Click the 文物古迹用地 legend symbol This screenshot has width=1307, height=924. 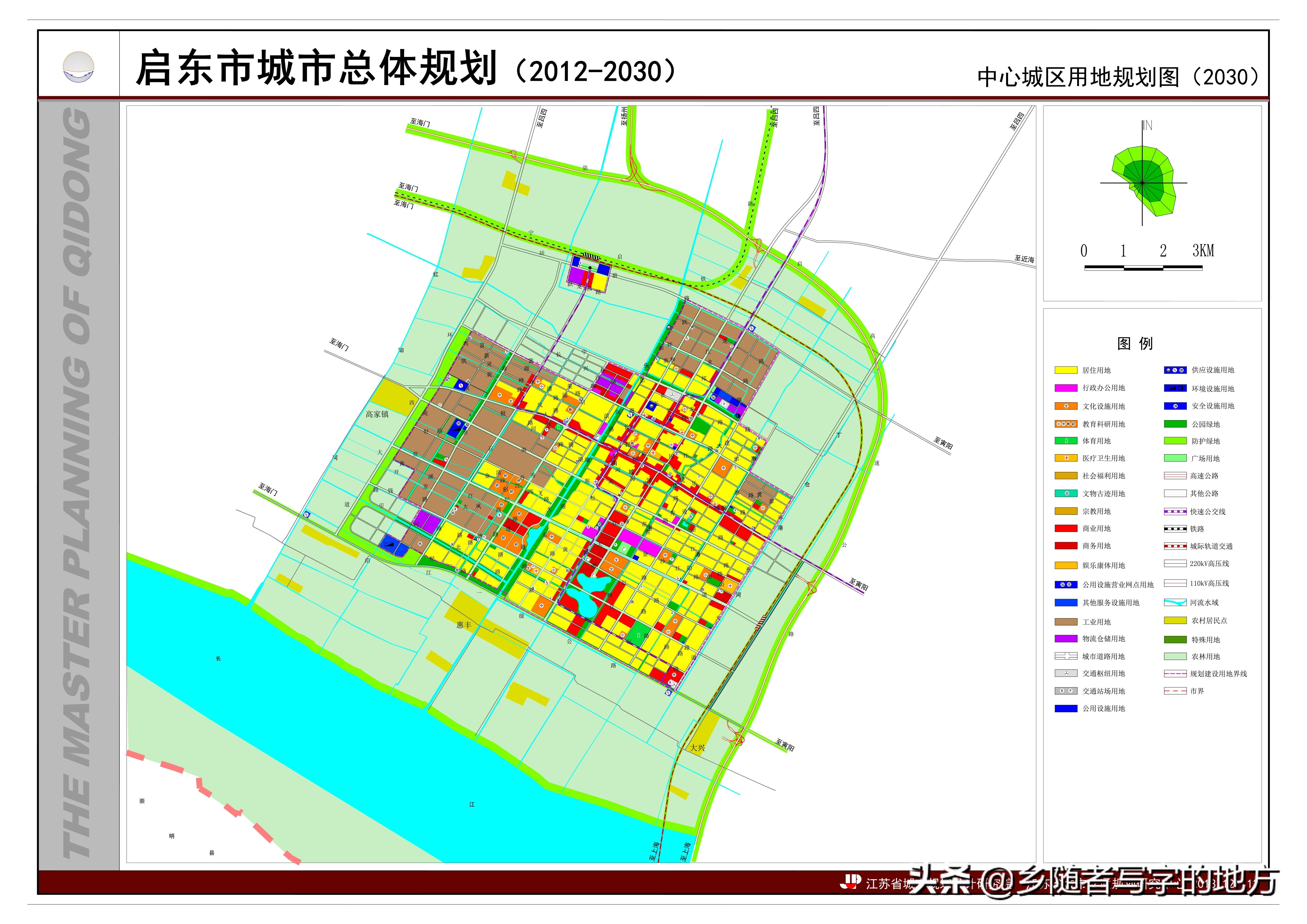(x=1066, y=494)
